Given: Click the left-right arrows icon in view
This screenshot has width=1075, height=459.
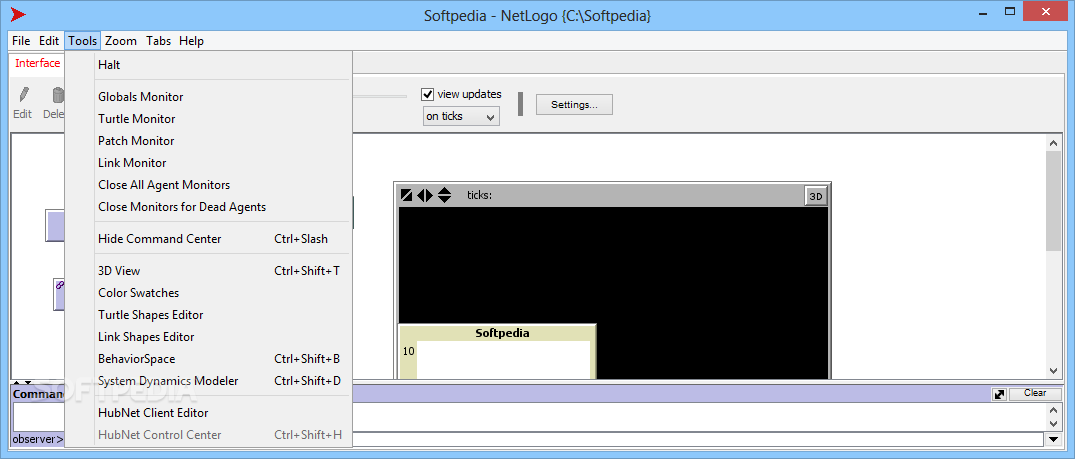Looking at the screenshot, I should 425,196.
